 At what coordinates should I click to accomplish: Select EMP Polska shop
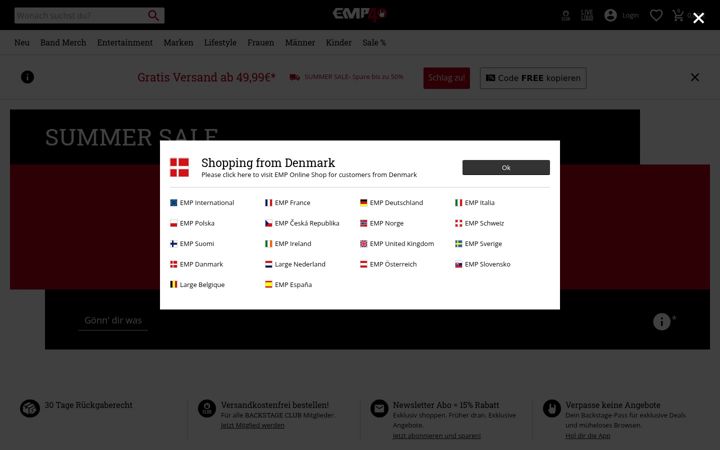point(192,223)
